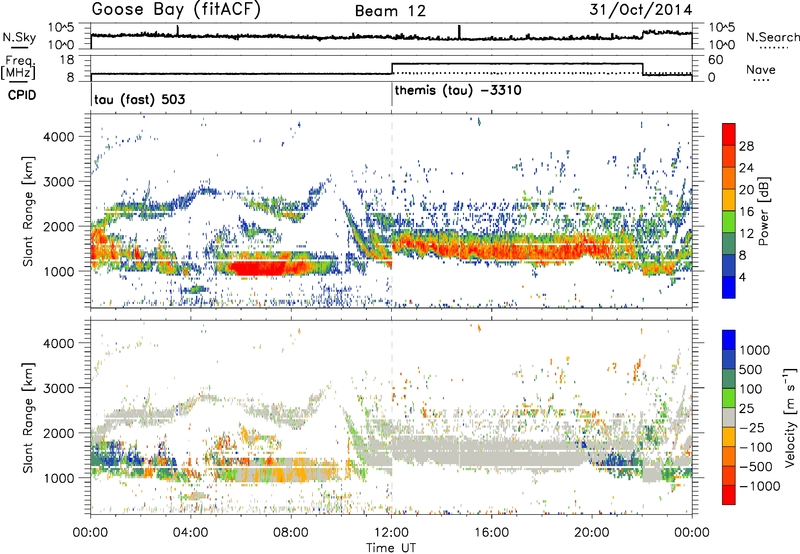Click the 18 tick on frequency axis
Image resolution: width=800 pixels, height=554 pixels.
click(x=67, y=60)
